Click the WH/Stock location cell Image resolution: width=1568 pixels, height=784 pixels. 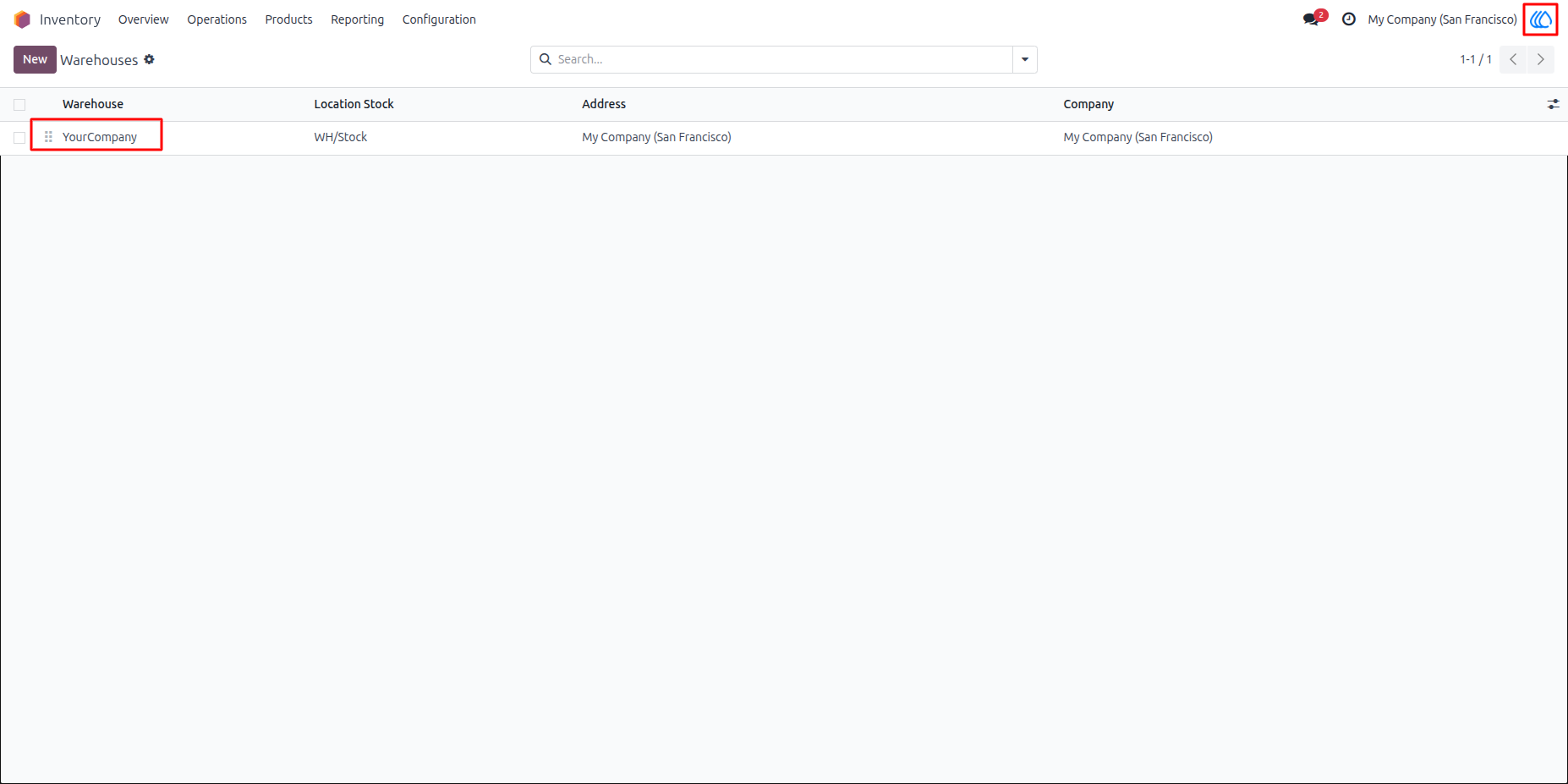tap(341, 137)
